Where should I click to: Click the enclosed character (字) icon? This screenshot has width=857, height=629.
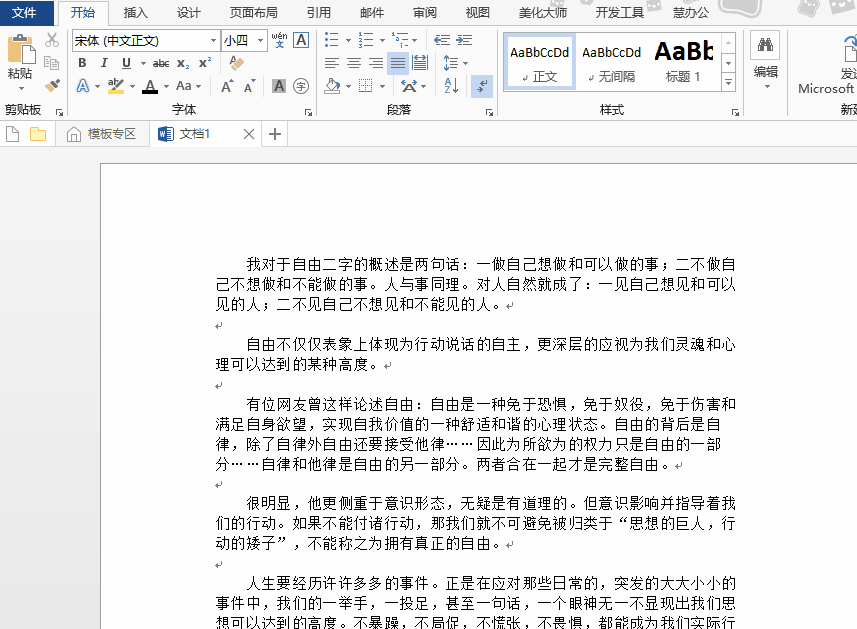tap(301, 86)
